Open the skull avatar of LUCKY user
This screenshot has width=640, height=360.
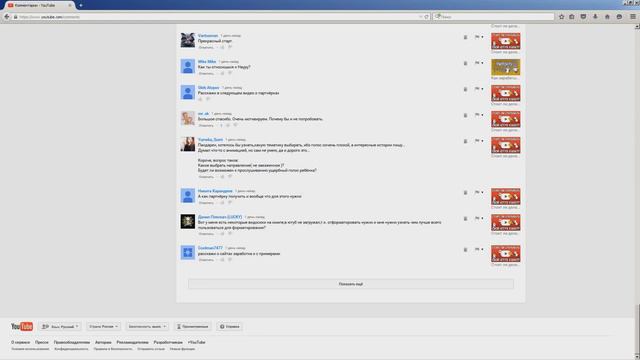click(x=188, y=221)
